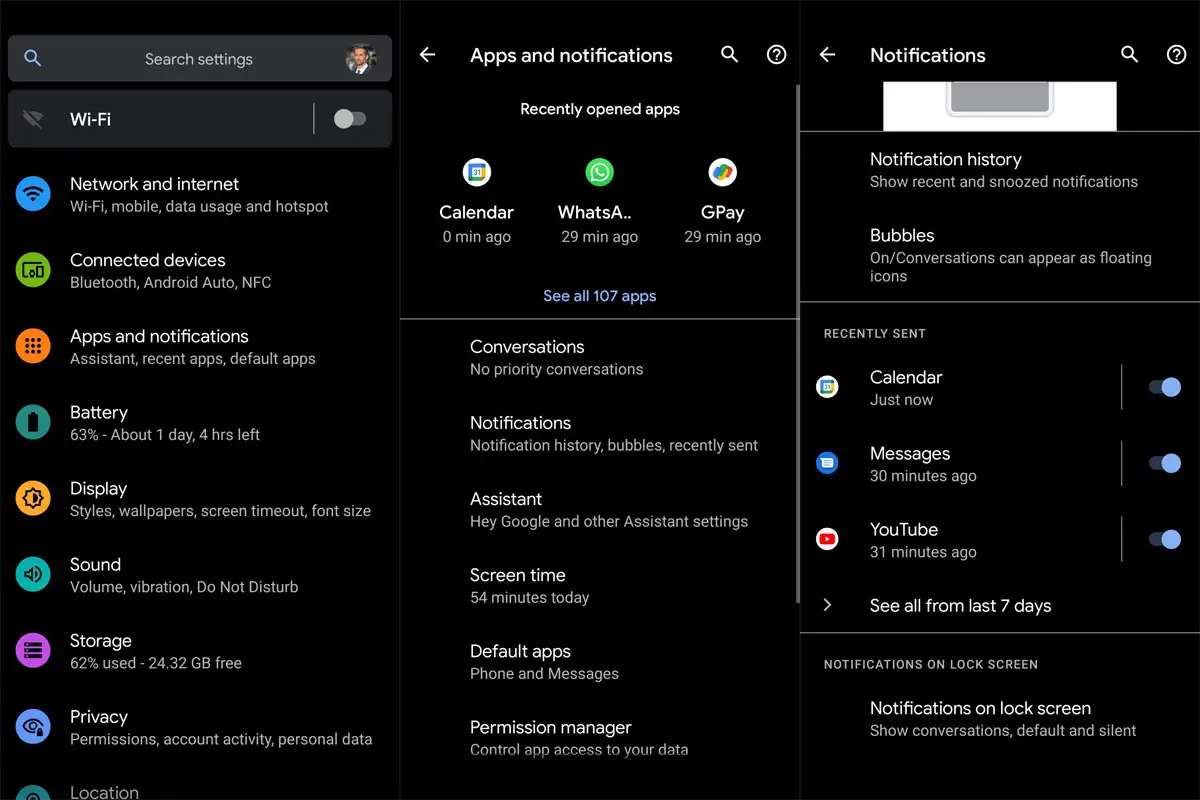
Task: Disable Messages notifications toggle
Action: tap(1165, 463)
